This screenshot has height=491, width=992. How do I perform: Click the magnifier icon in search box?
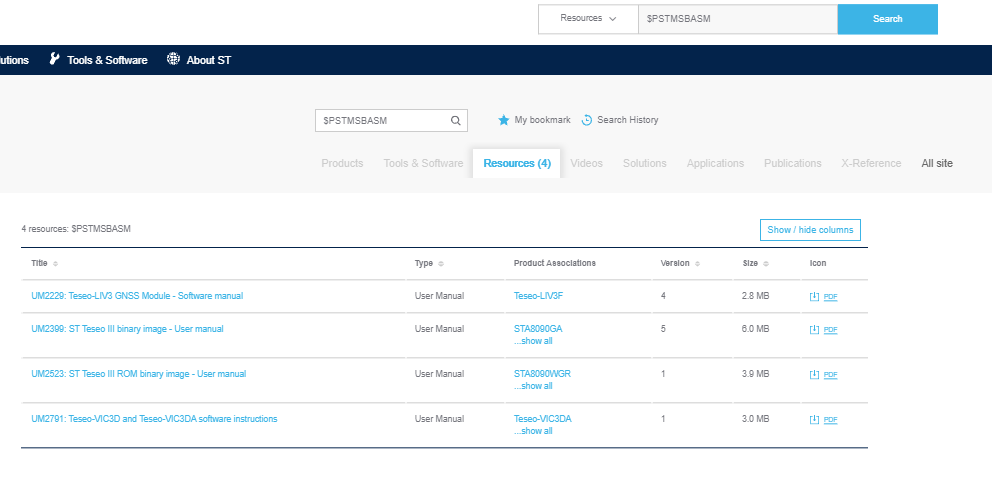coord(456,121)
